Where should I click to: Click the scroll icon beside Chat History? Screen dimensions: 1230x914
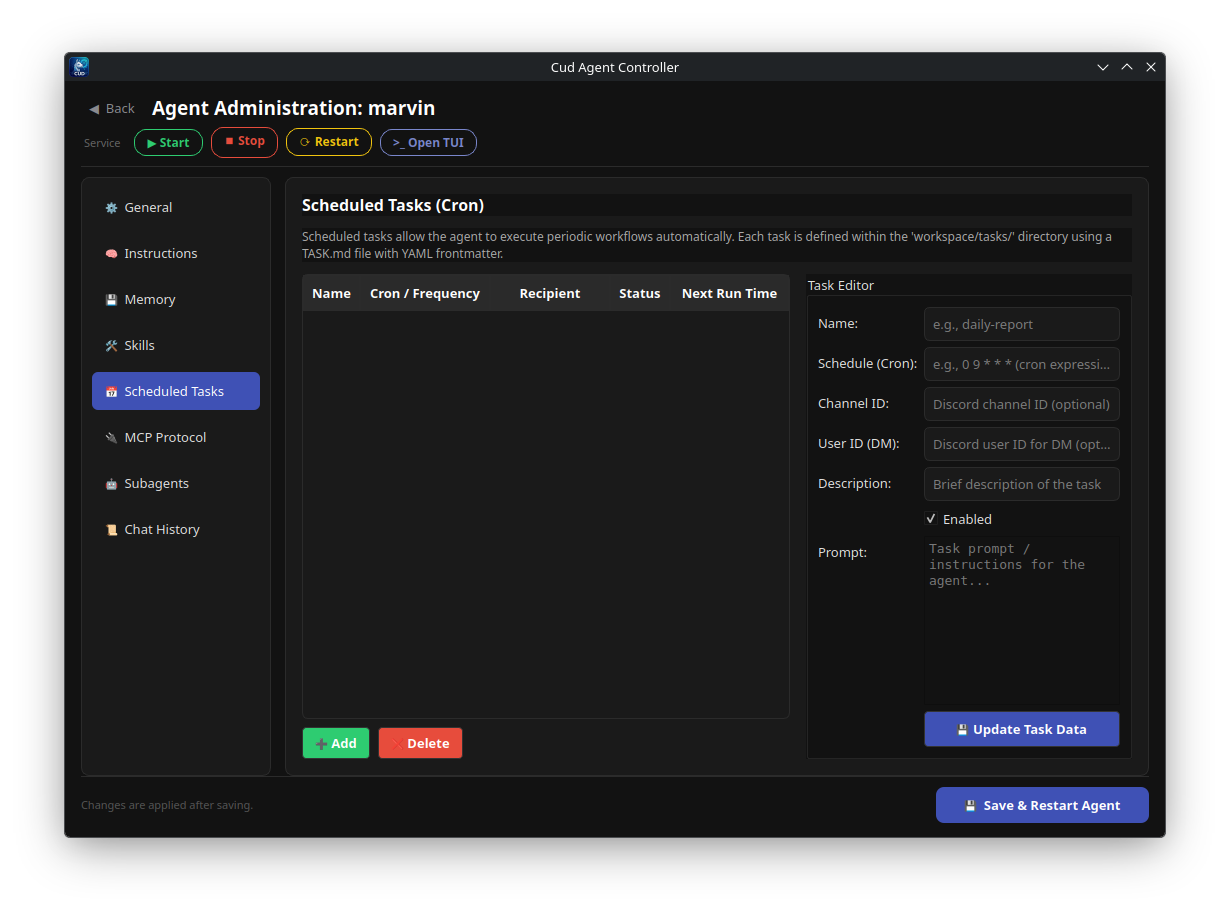111,530
